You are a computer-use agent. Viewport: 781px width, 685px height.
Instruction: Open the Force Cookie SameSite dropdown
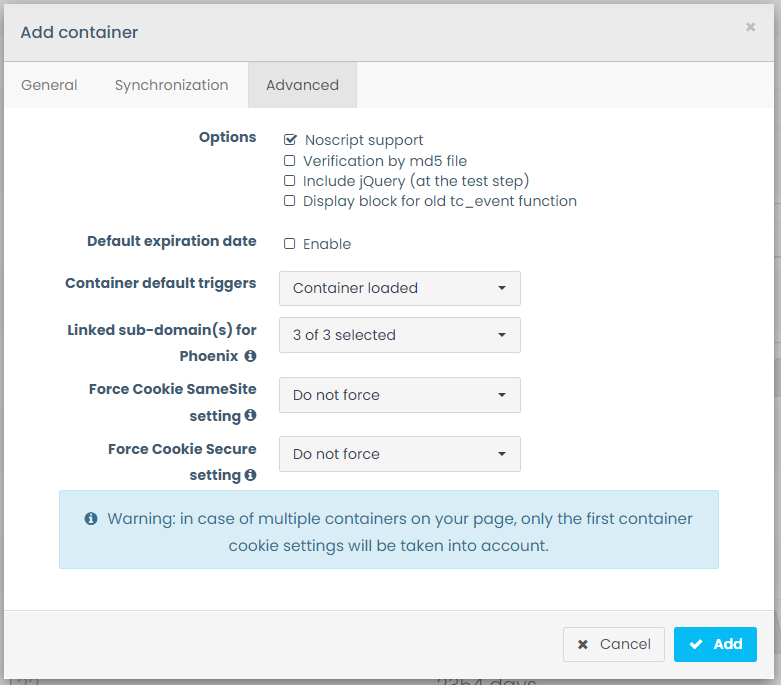tap(399, 395)
